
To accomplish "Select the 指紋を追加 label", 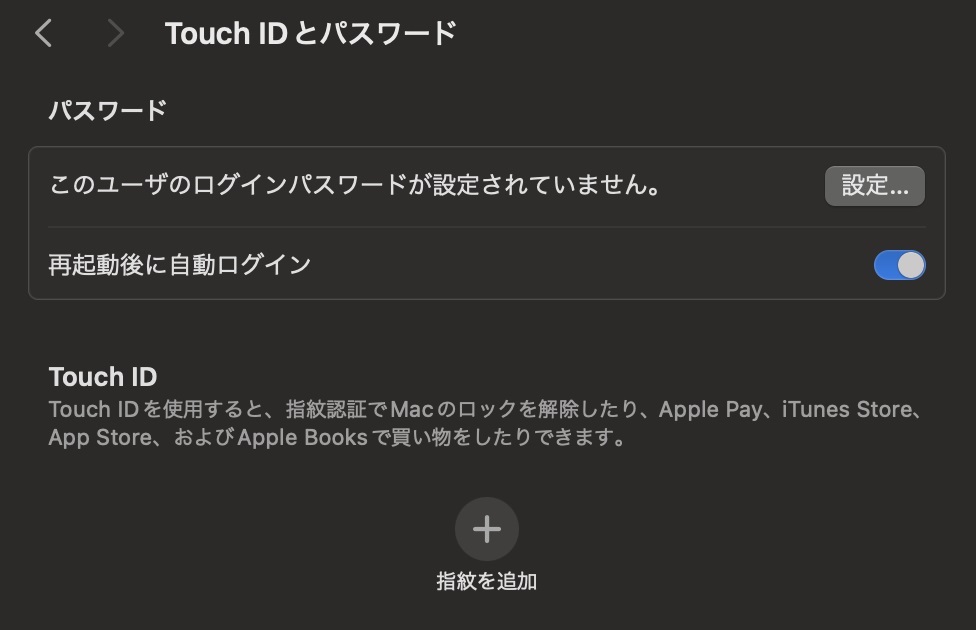I will pos(487,581).
